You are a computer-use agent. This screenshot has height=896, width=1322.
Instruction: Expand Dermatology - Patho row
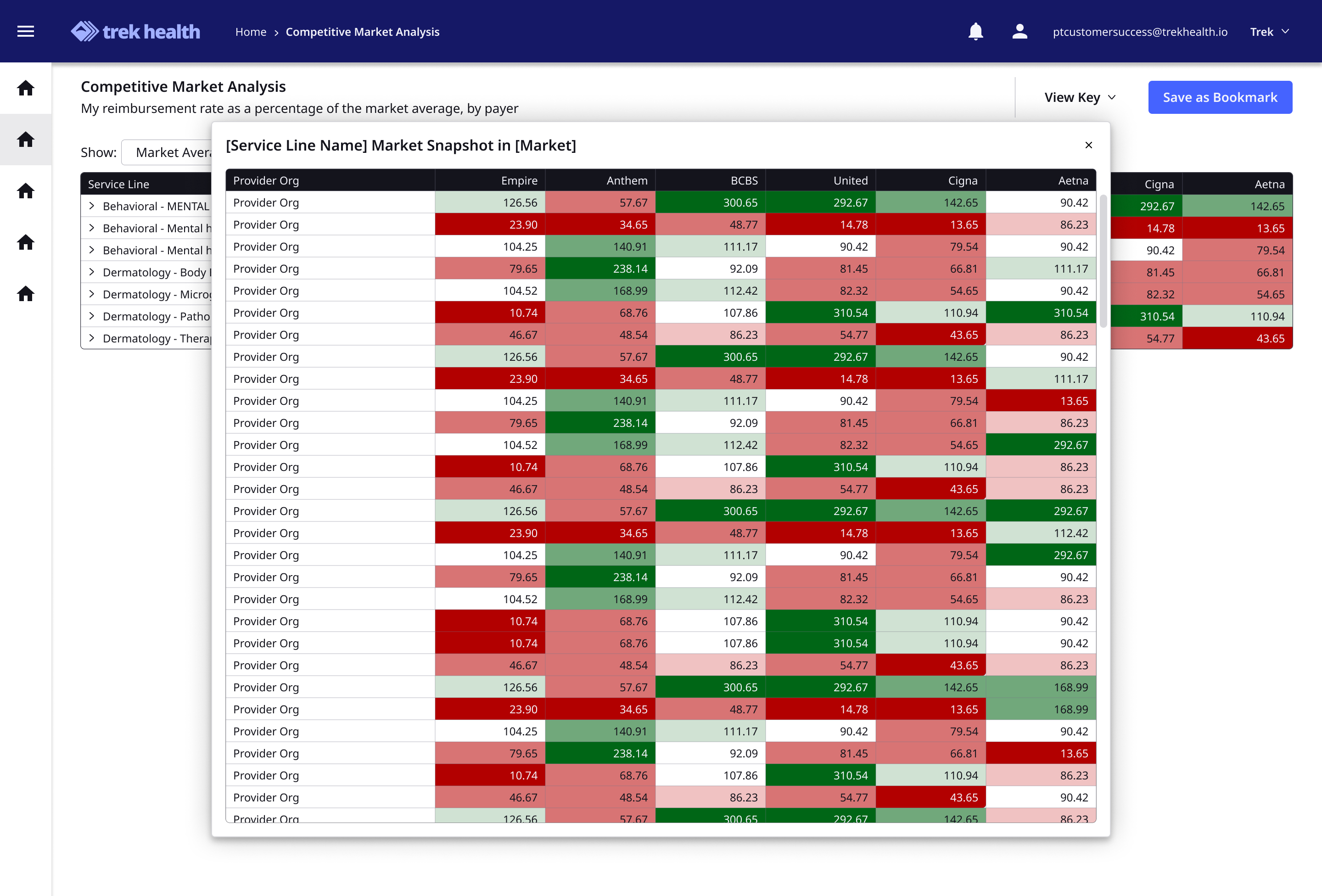tap(92, 316)
